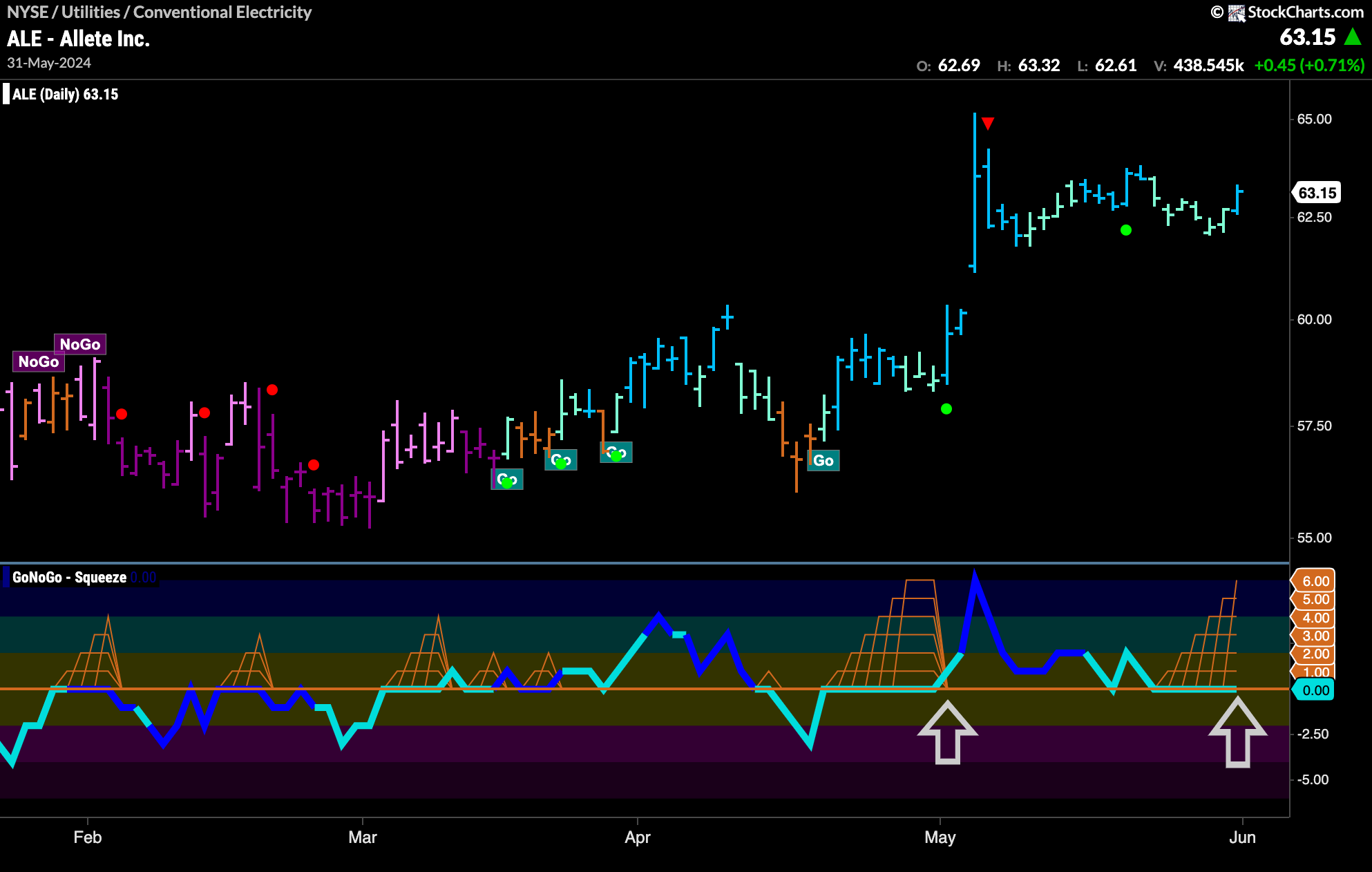This screenshot has width=1372, height=872.
Task: Click the volume value 438.545k
Action: point(1208,66)
